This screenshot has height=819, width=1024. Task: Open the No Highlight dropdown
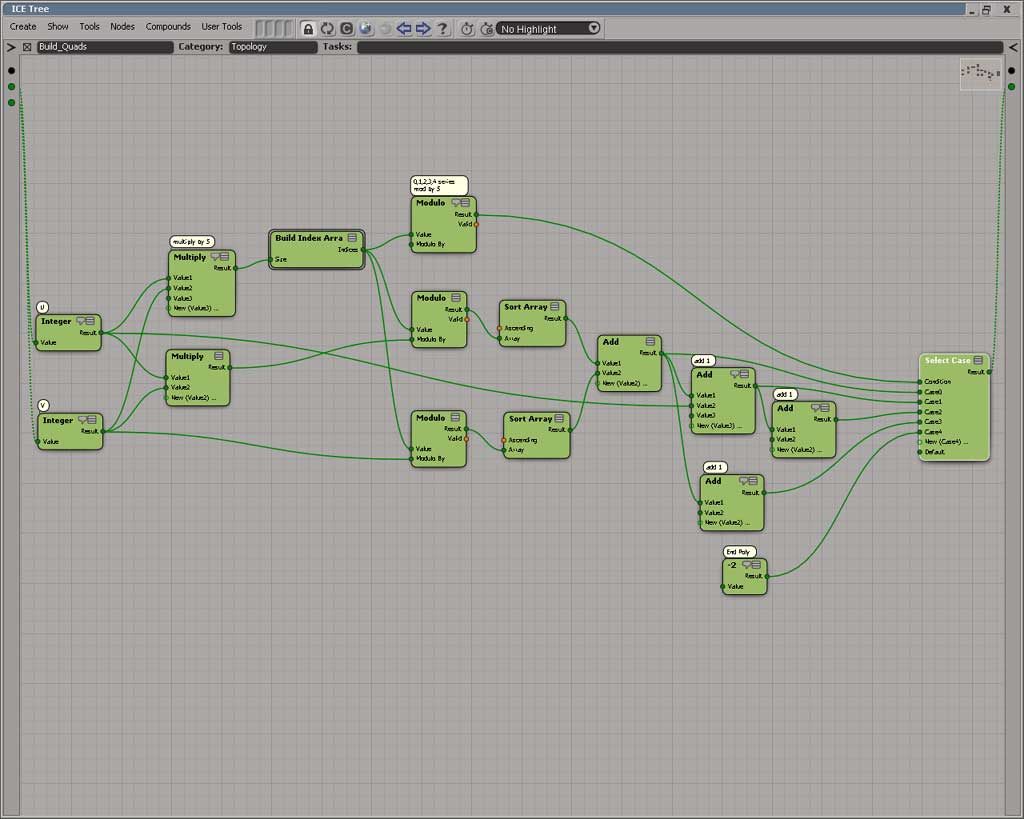point(549,28)
